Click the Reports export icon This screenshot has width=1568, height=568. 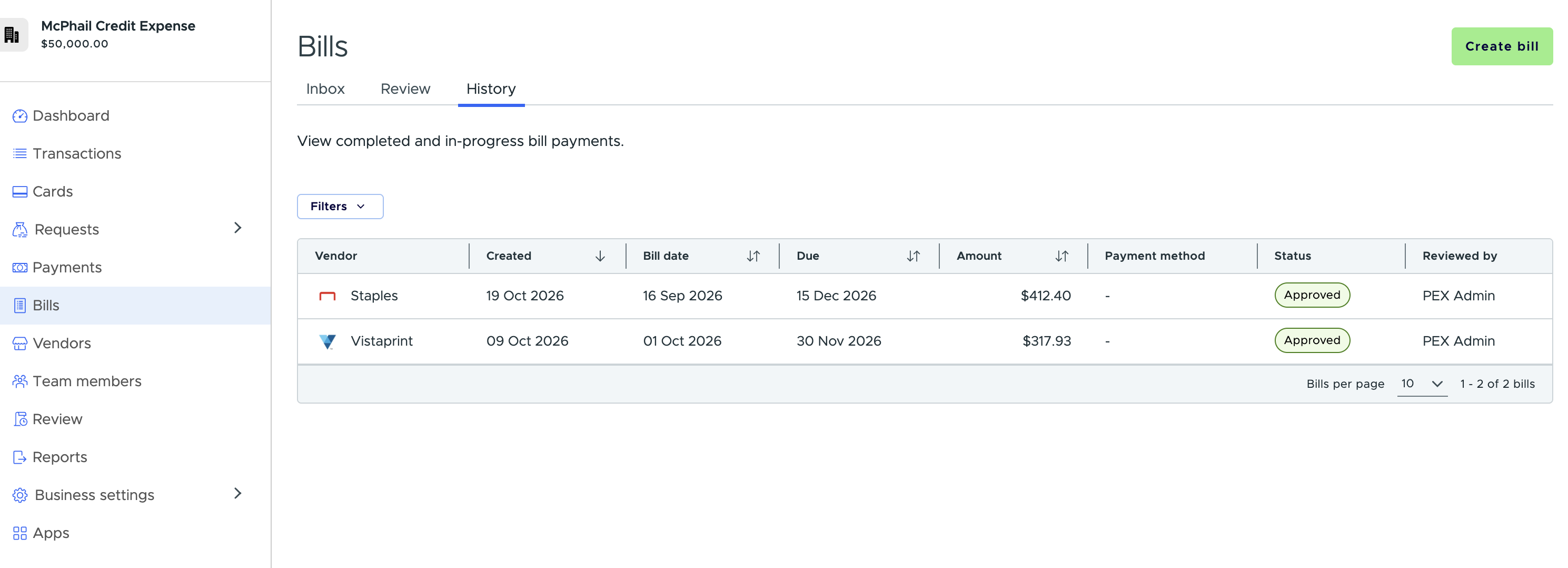pos(19,457)
